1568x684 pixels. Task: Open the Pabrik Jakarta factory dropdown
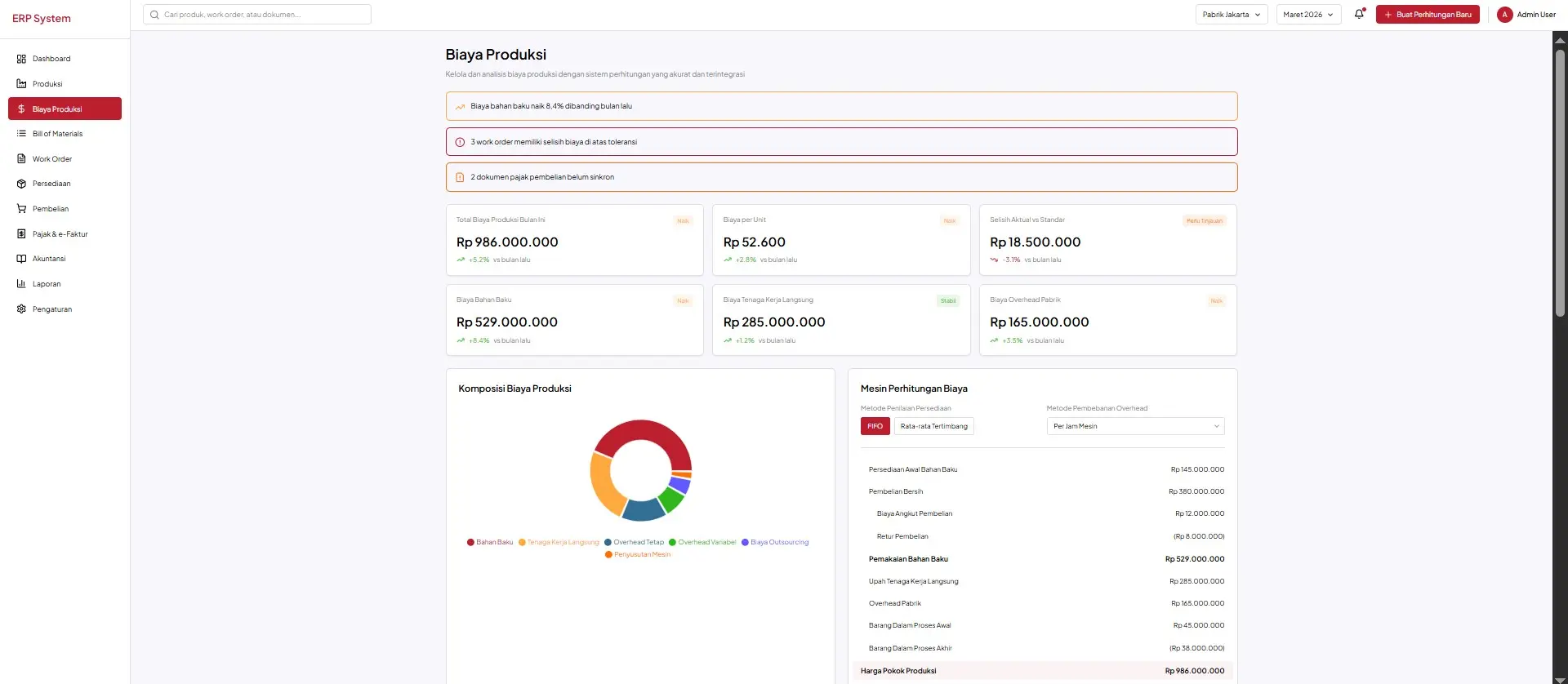(1231, 15)
